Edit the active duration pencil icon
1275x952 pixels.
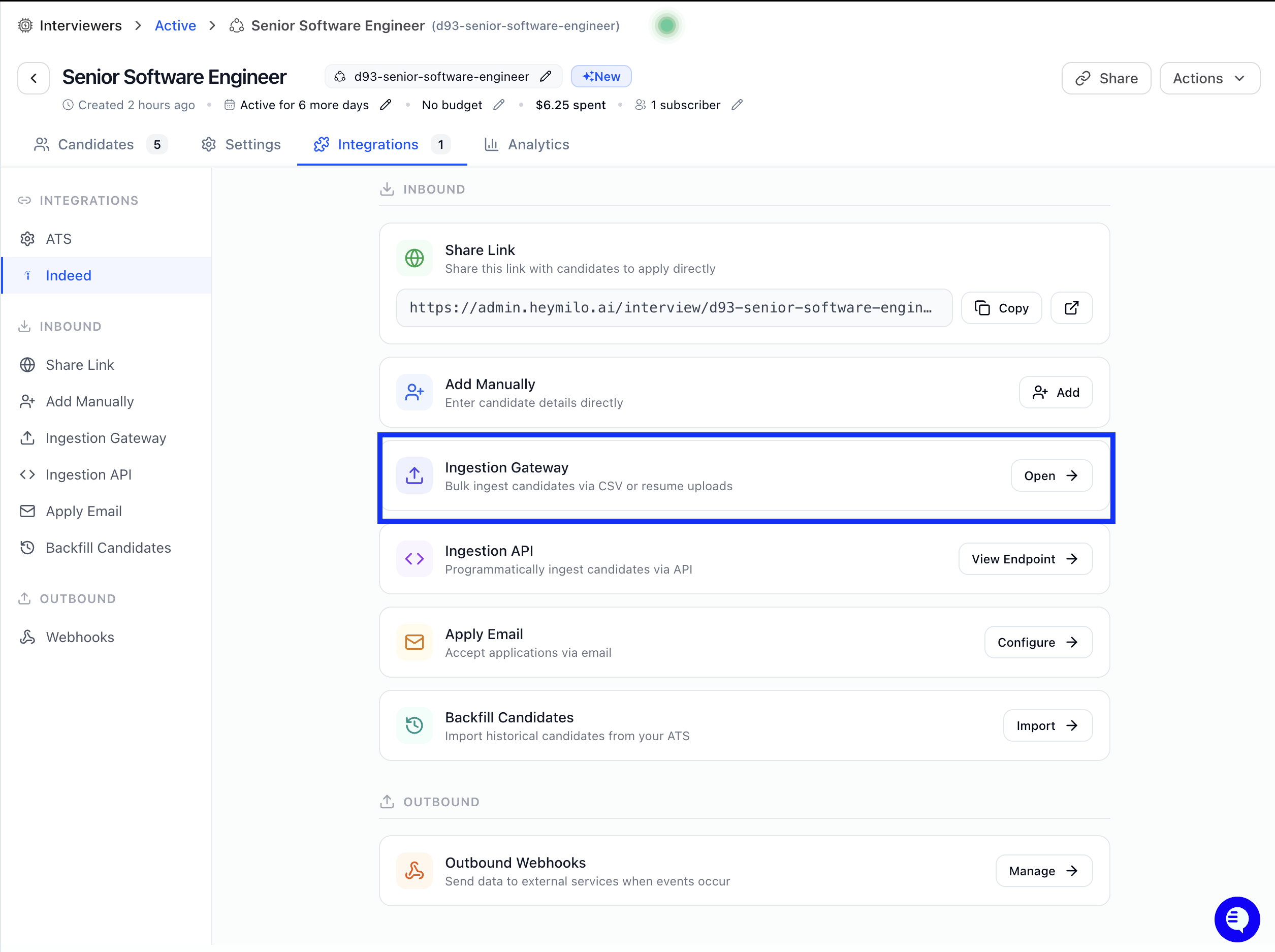(386, 105)
